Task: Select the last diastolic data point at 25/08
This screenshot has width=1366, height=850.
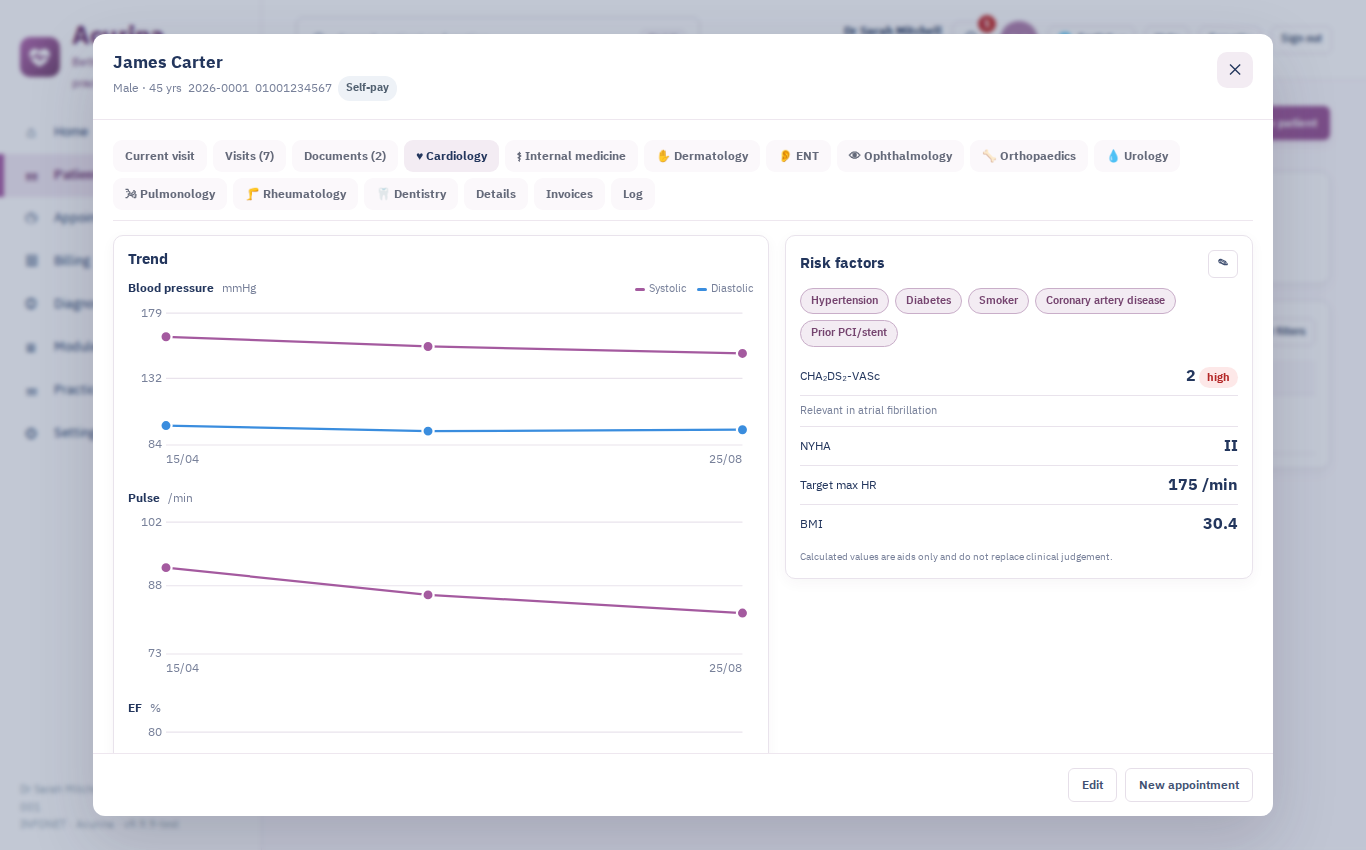Action: 742,430
